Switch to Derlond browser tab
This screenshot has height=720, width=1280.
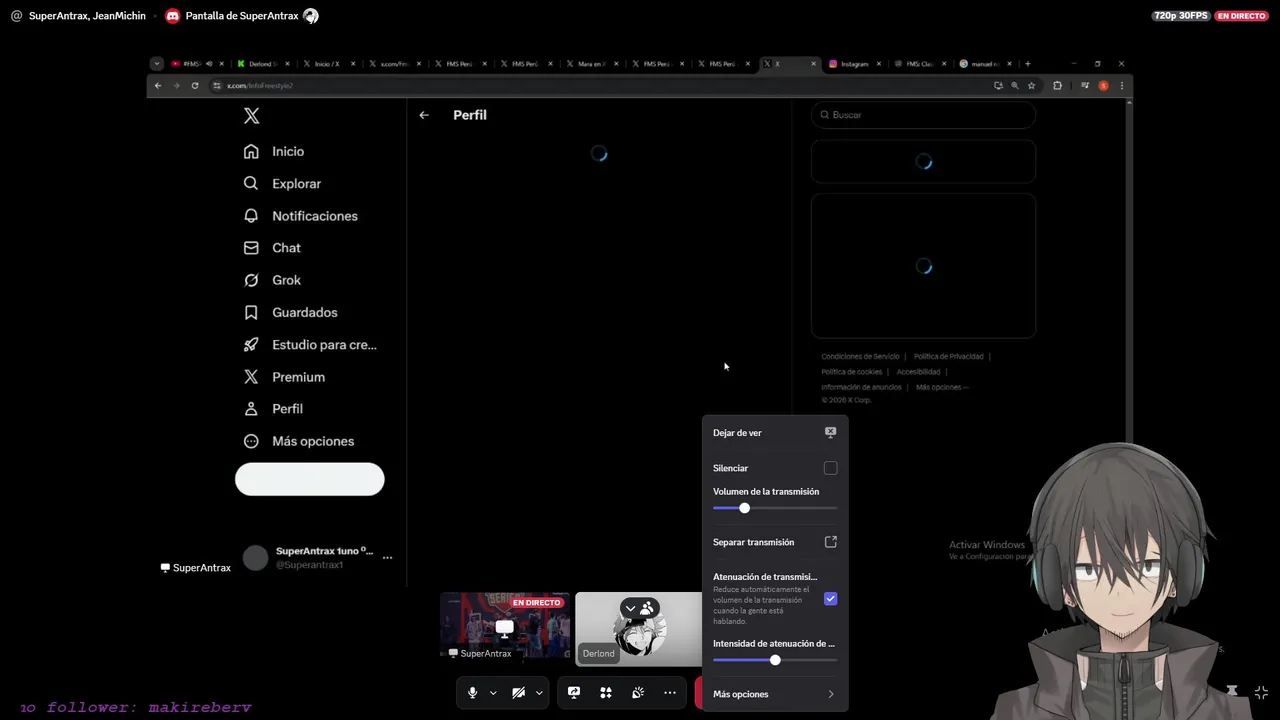click(262, 64)
